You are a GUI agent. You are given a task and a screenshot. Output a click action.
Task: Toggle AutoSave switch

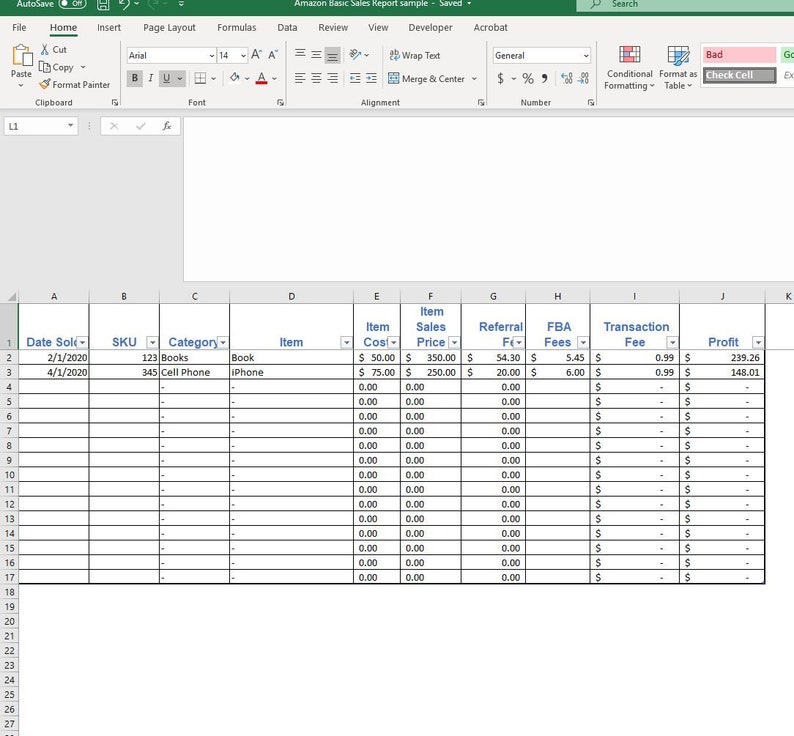[x=72, y=4]
